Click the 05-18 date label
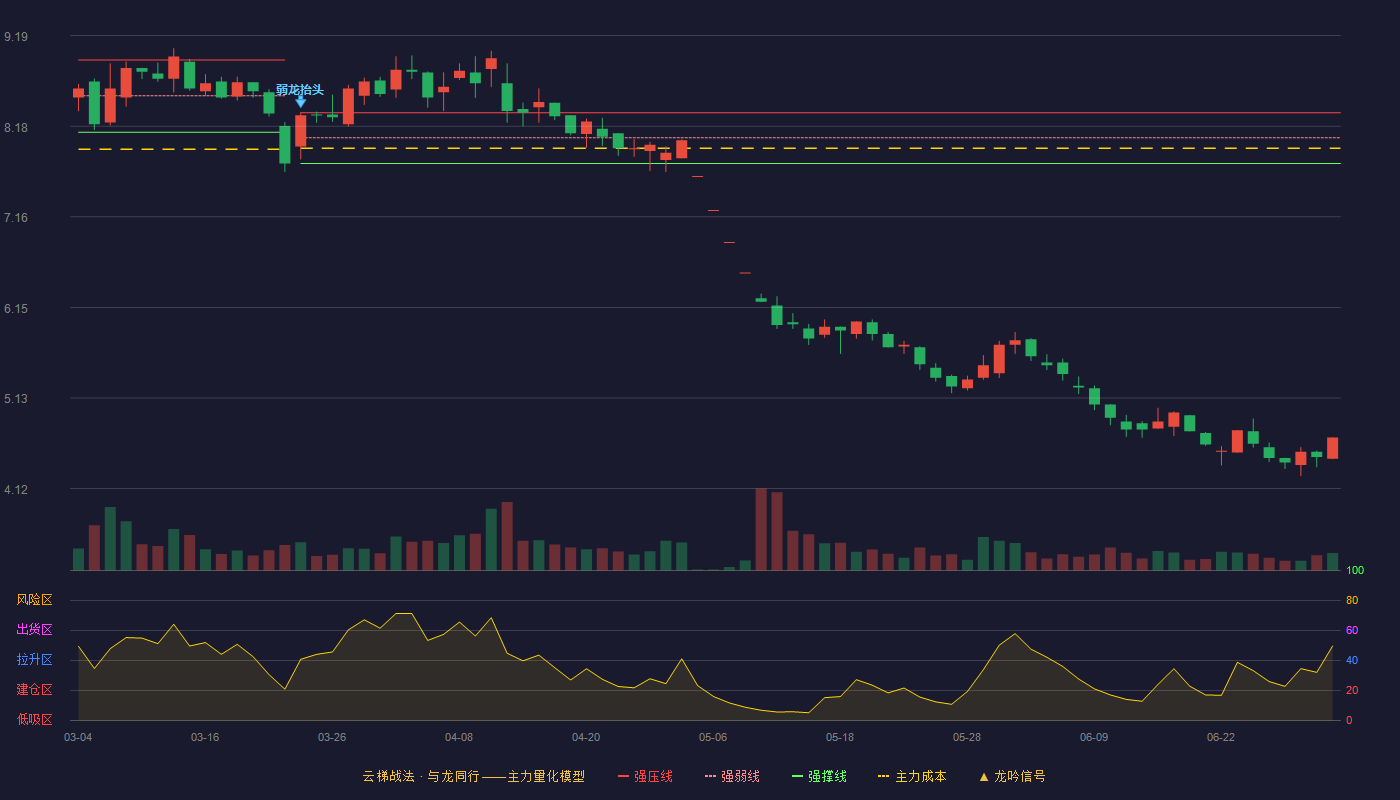This screenshot has width=1400, height=800. [840, 737]
